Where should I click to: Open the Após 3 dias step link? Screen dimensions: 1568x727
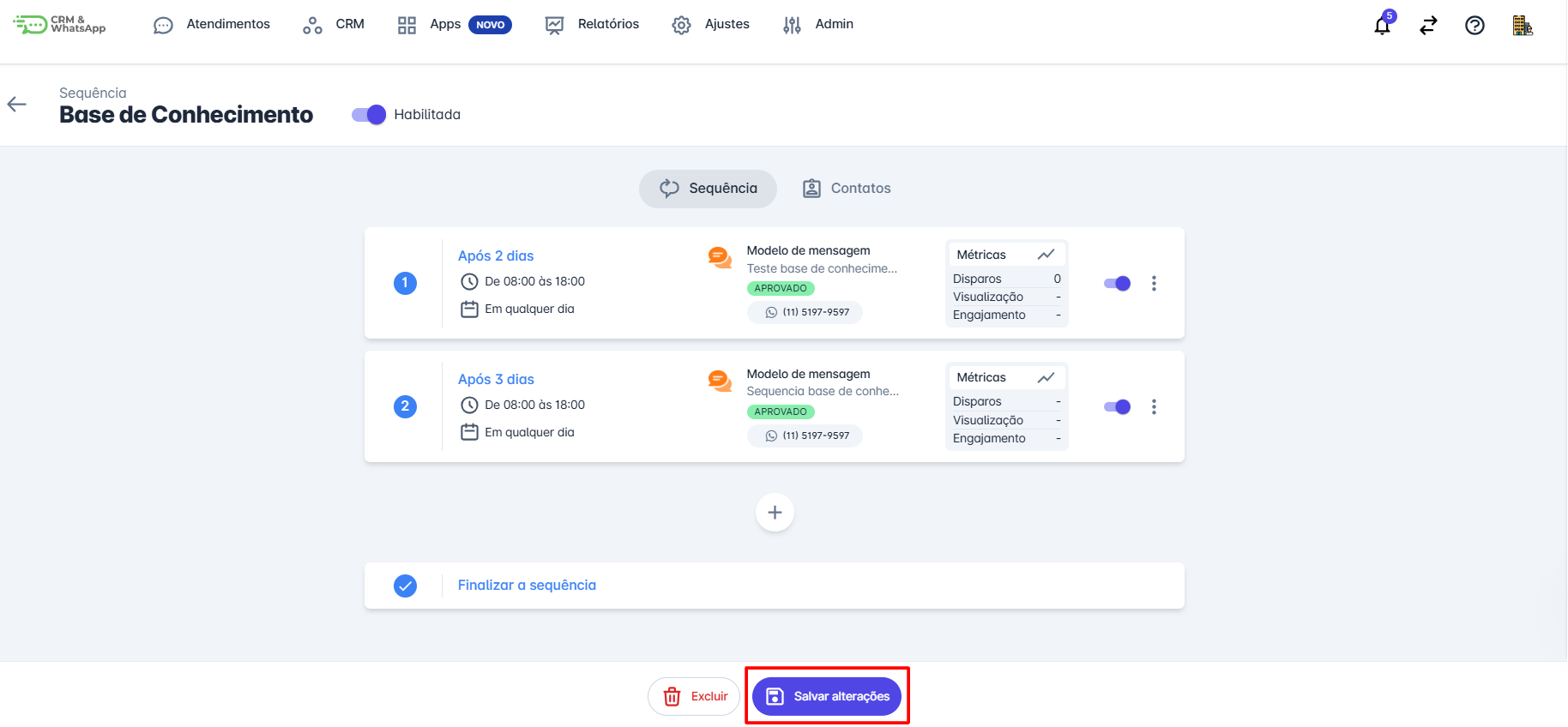496,379
